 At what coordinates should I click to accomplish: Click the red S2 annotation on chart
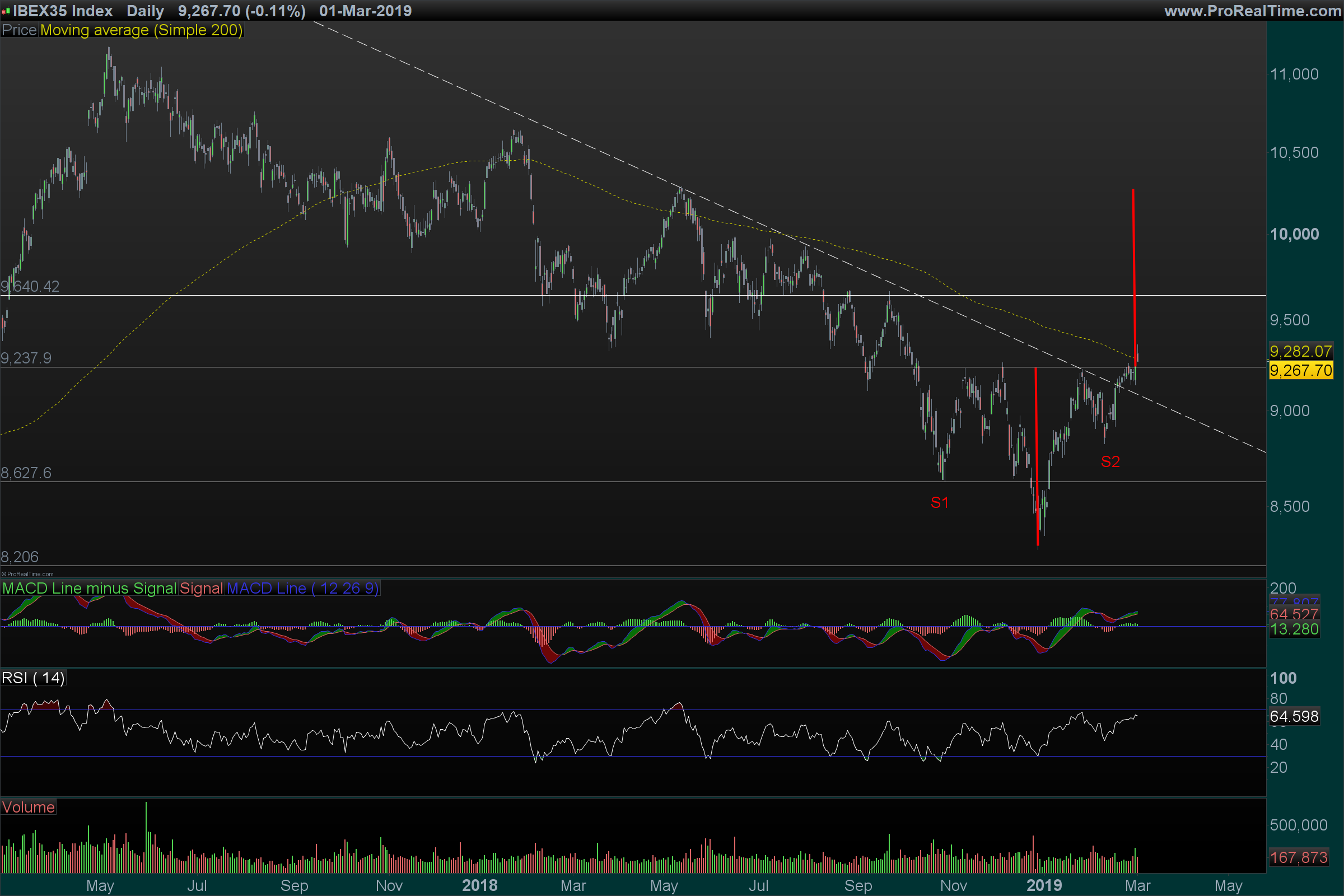tap(1110, 461)
